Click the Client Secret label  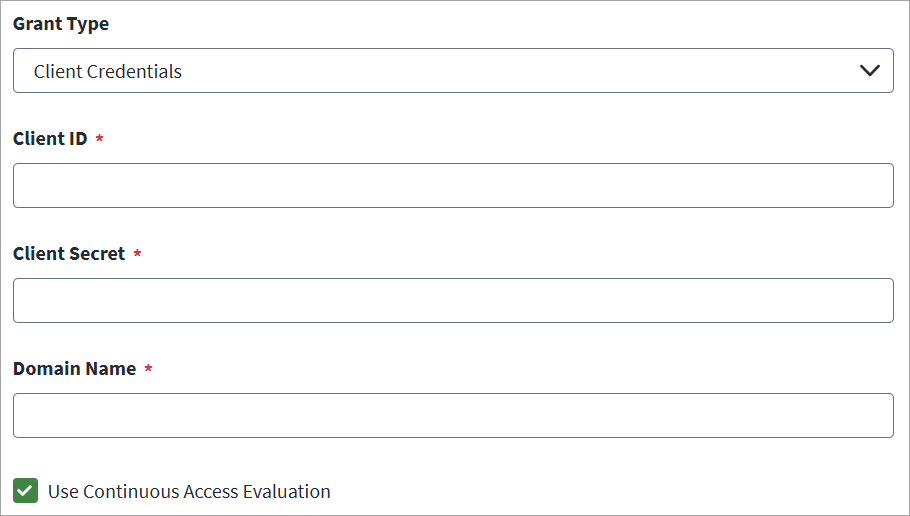coord(69,254)
